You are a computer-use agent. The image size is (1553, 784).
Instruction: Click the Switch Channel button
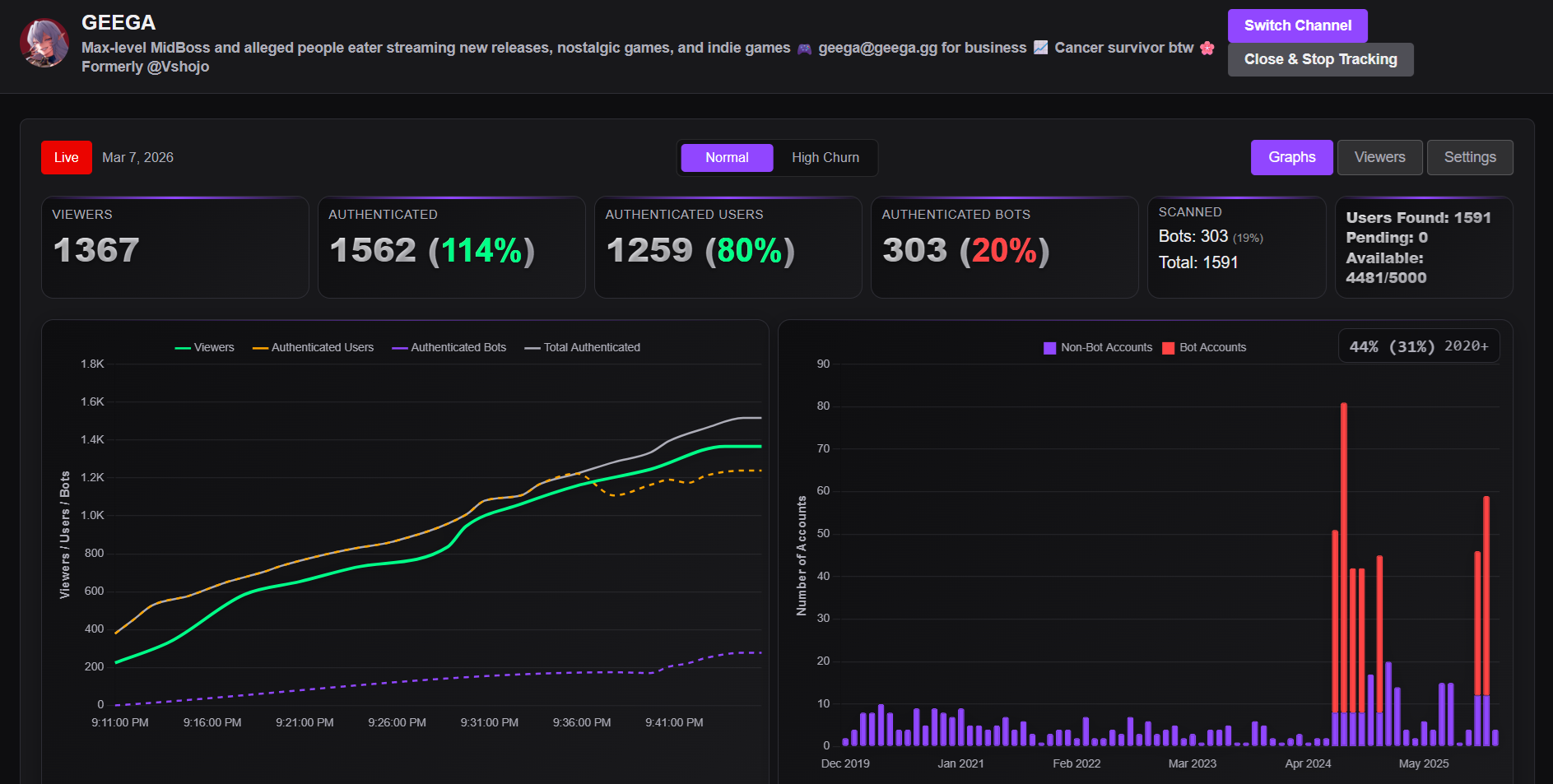pos(1297,26)
